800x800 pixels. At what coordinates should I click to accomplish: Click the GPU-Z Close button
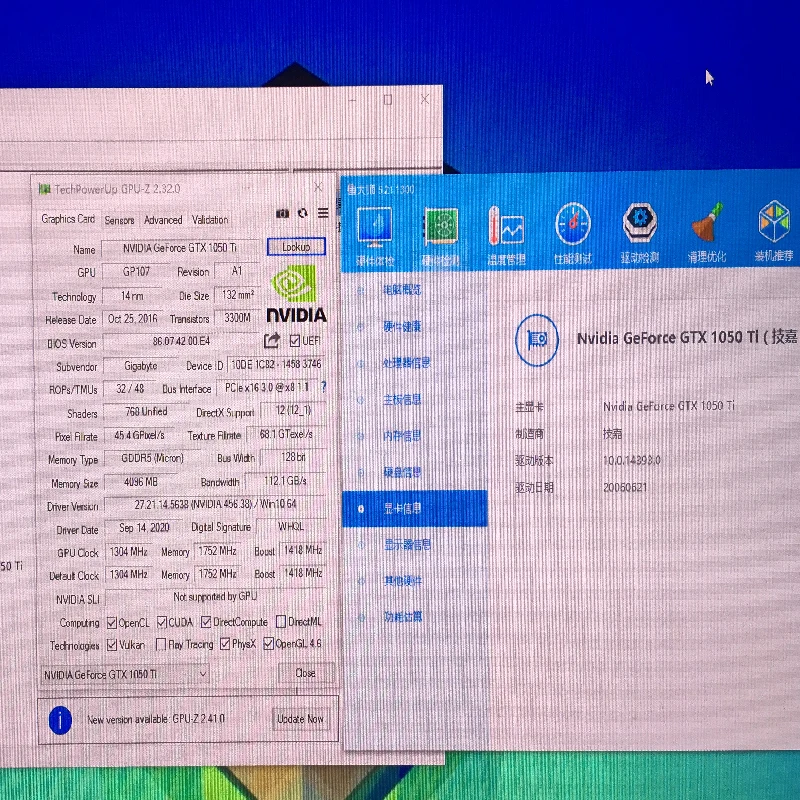305,673
